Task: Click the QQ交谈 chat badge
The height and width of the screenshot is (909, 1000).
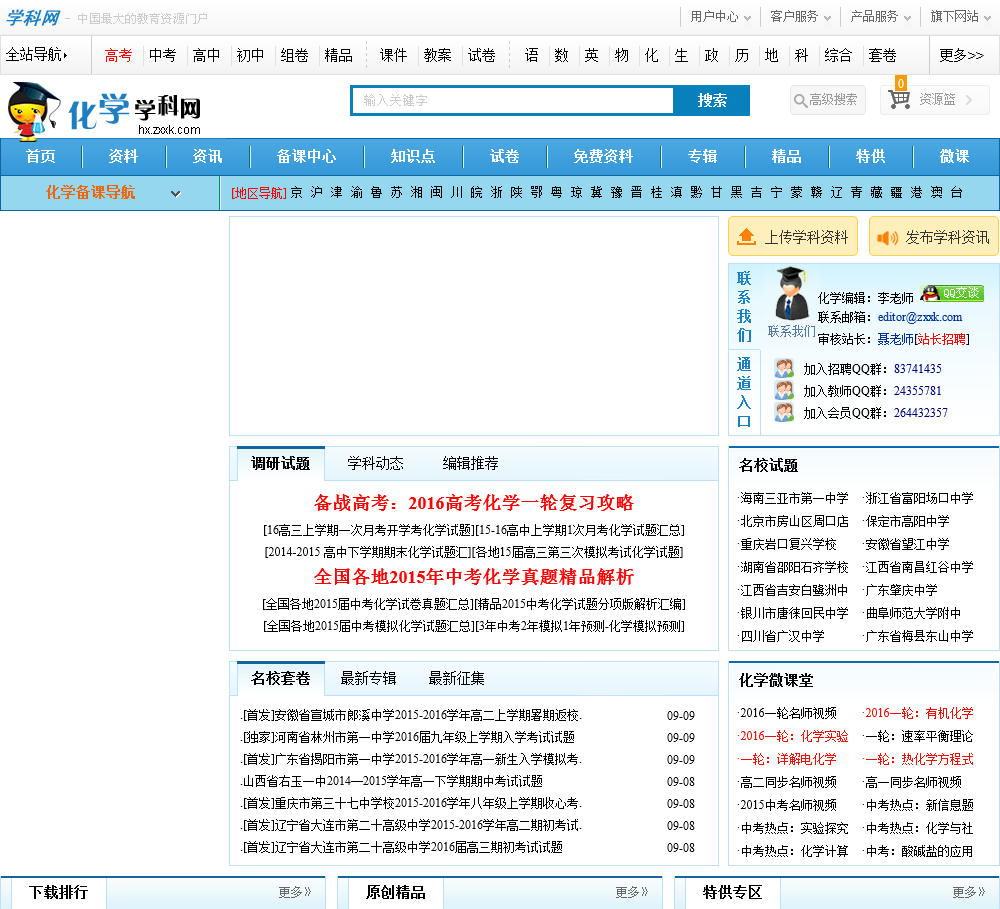Action: click(952, 293)
